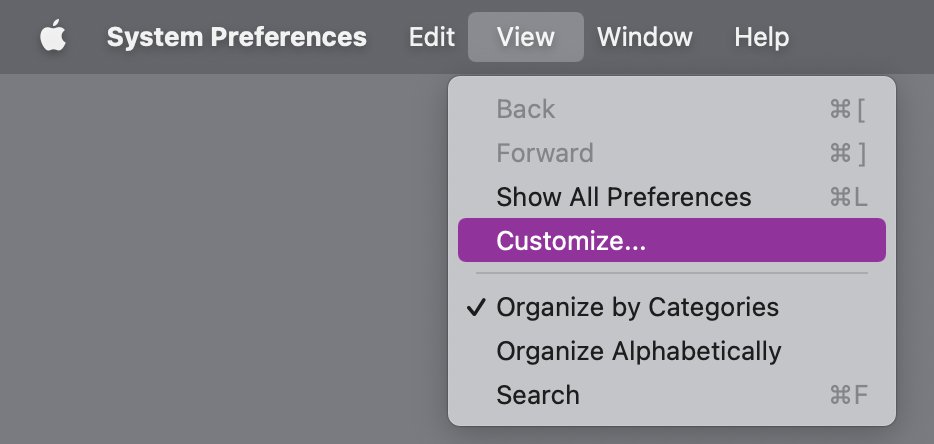Image resolution: width=934 pixels, height=444 pixels.
Task: Open the Apple menu icon
Action: tap(53, 36)
